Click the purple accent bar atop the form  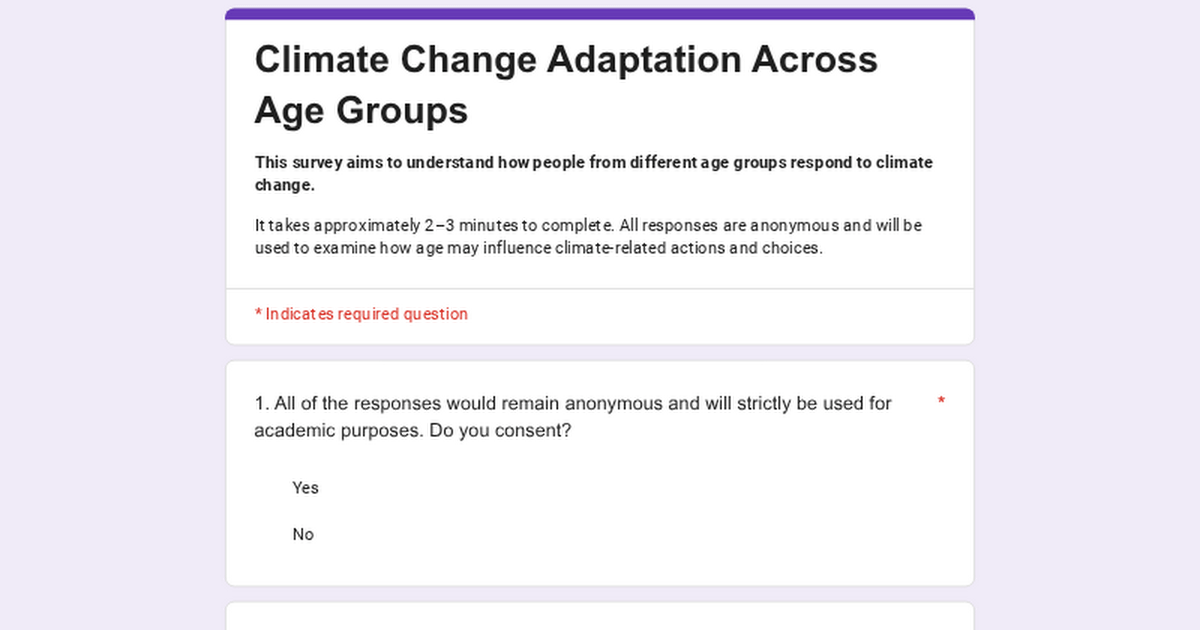[x=600, y=14]
